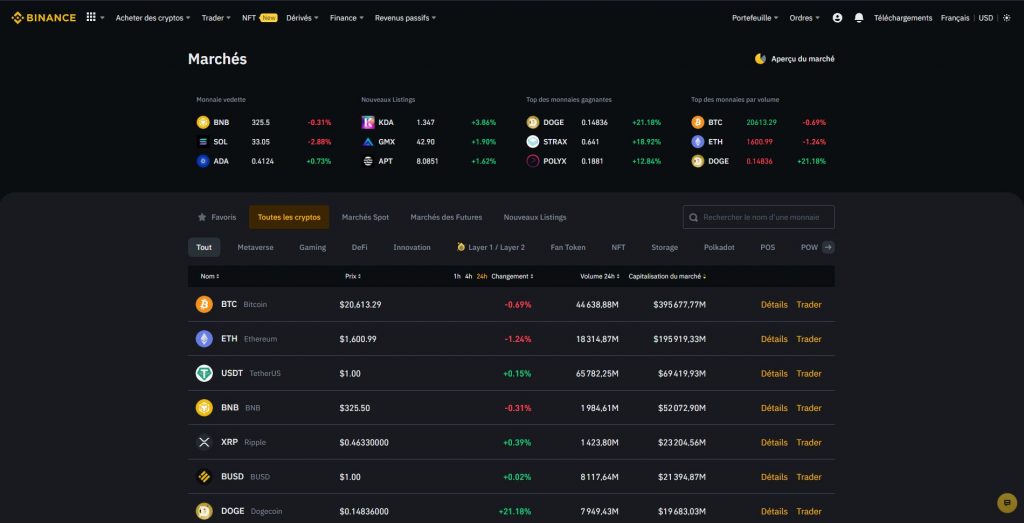Select the 1h change interval
1024x523 pixels.
pyautogui.click(x=457, y=276)
